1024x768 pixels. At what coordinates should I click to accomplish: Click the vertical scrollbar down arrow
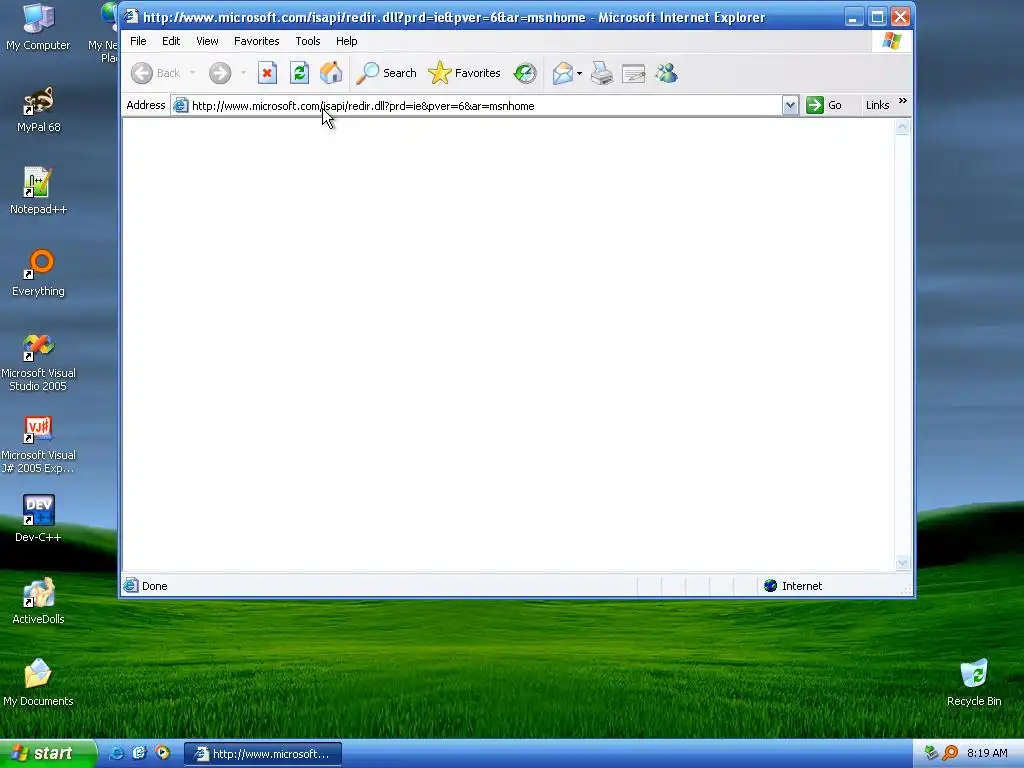pos(903,563)
